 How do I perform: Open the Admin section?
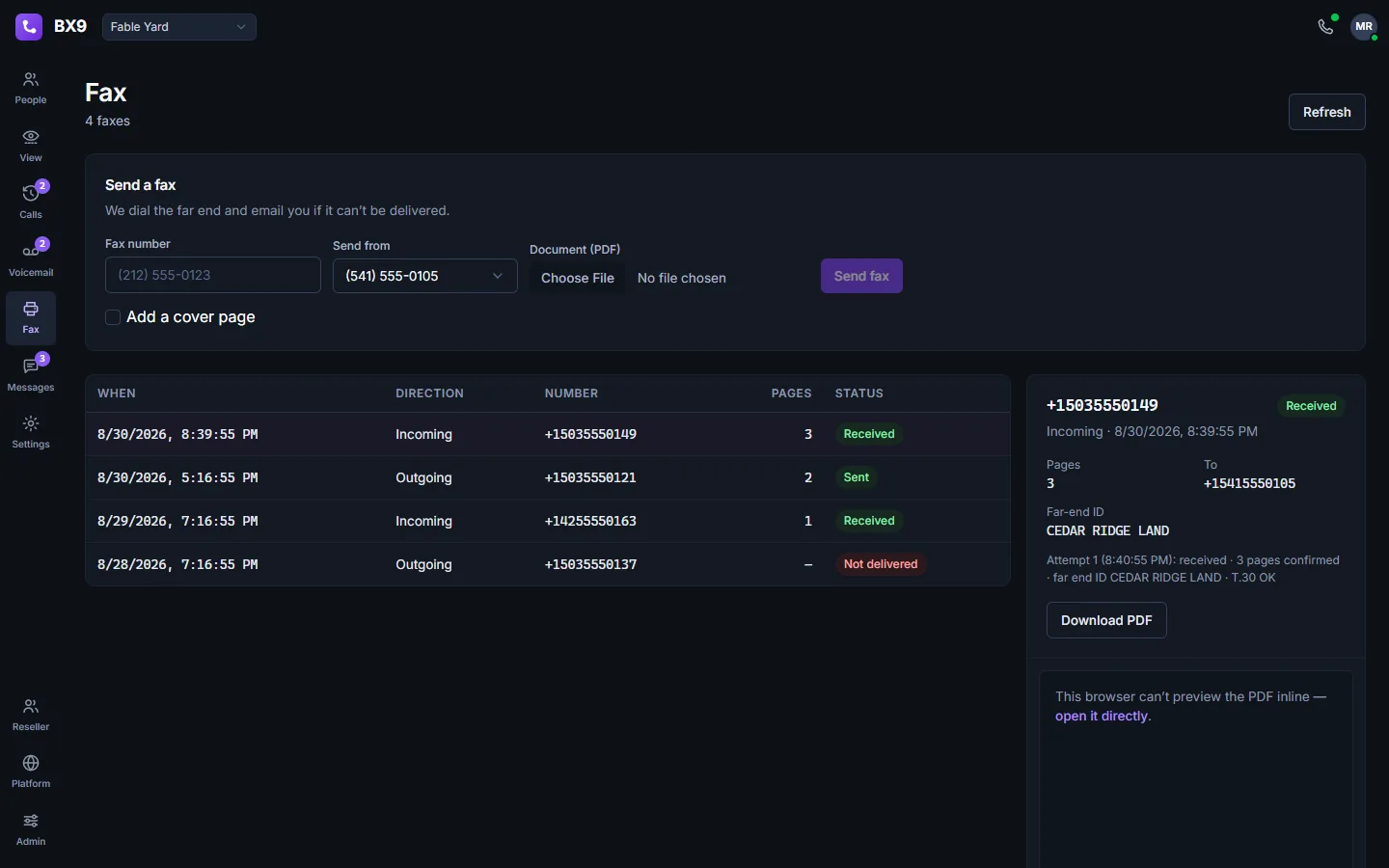pos(31,829)
